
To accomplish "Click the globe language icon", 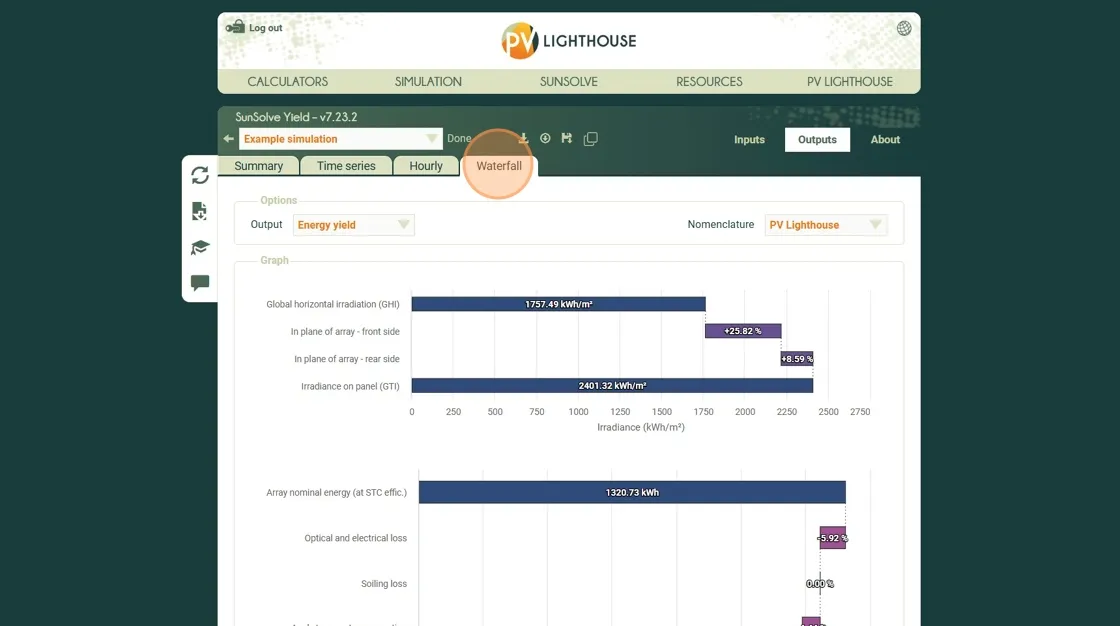I will click(904, 28).
